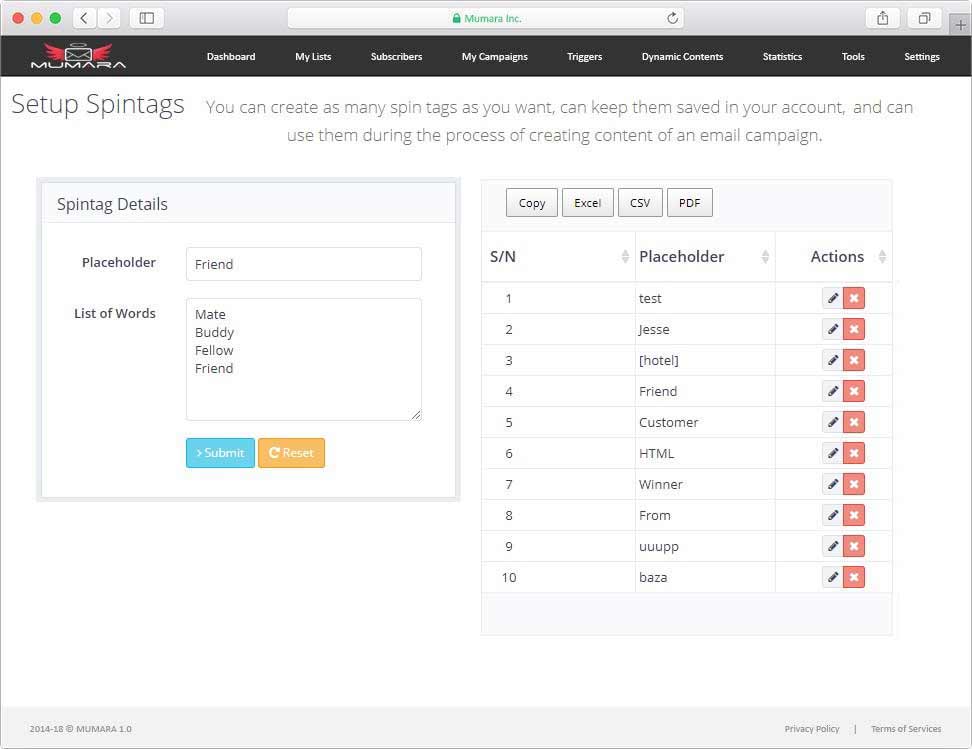The height and width of the screenshot is (749, 972).
Task: Delete the 'Jesse' spintag row
Action: click(854, 329)
